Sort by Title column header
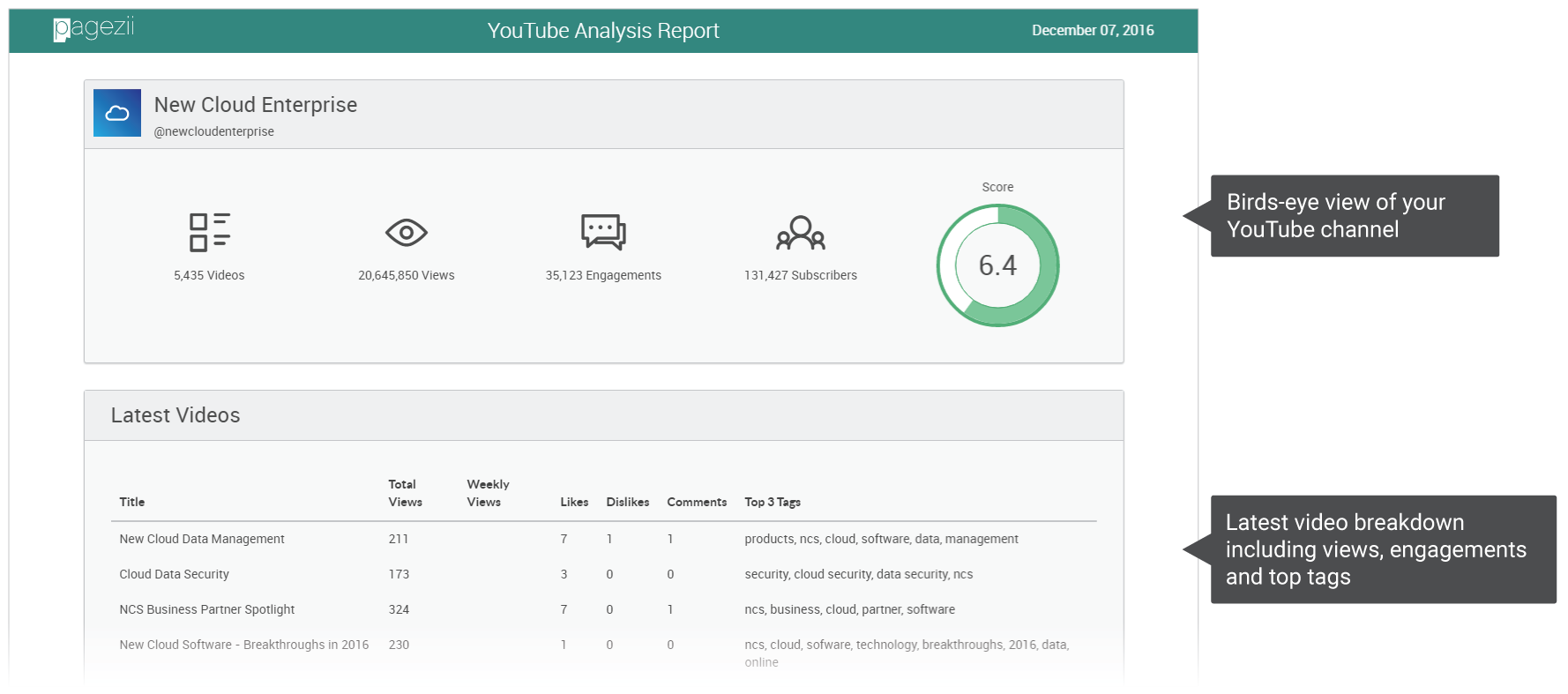The image size is (1568, 694). [132, 502]
